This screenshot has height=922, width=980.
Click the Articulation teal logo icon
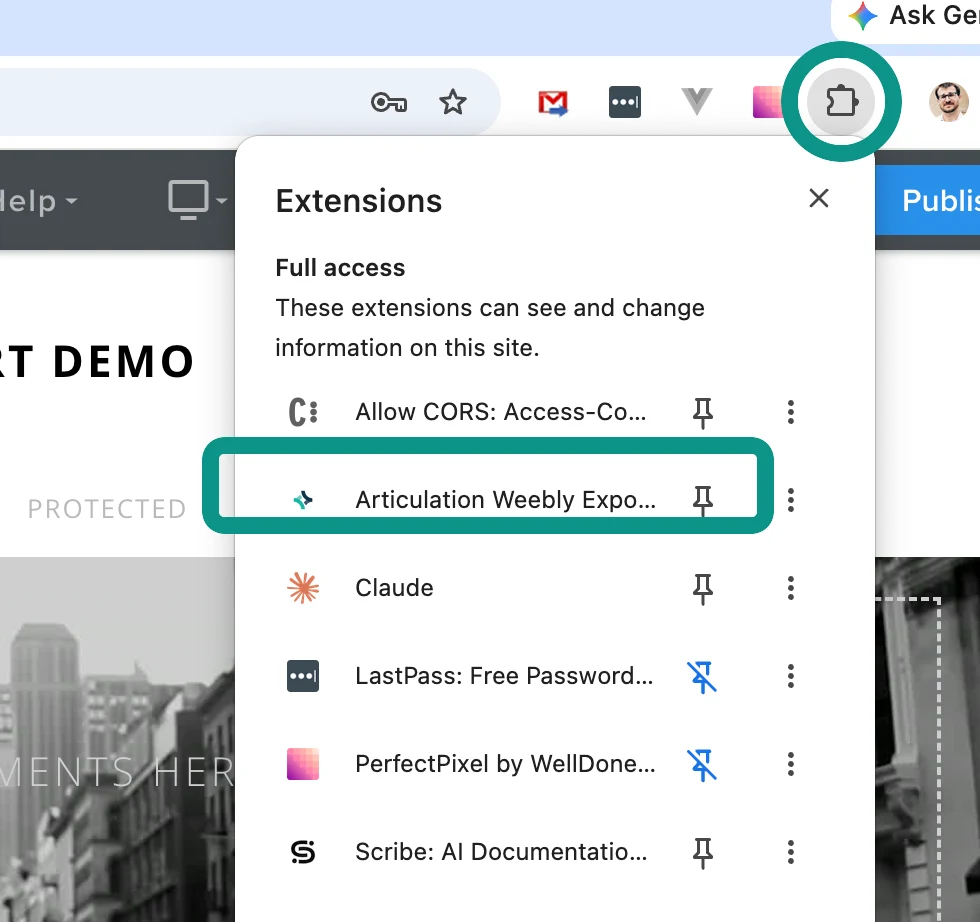click(x=303, y=500)
